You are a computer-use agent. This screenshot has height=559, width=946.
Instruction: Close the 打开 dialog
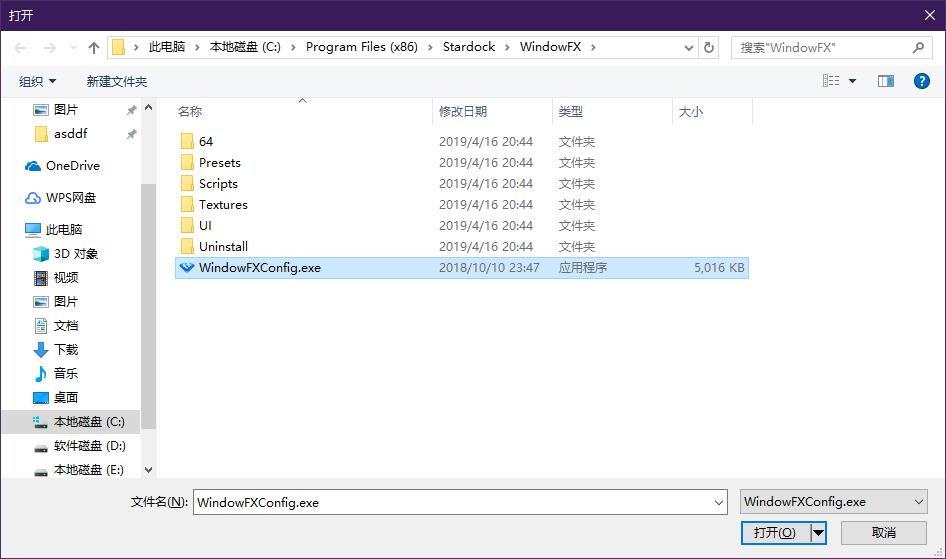[x=930, y=15]
